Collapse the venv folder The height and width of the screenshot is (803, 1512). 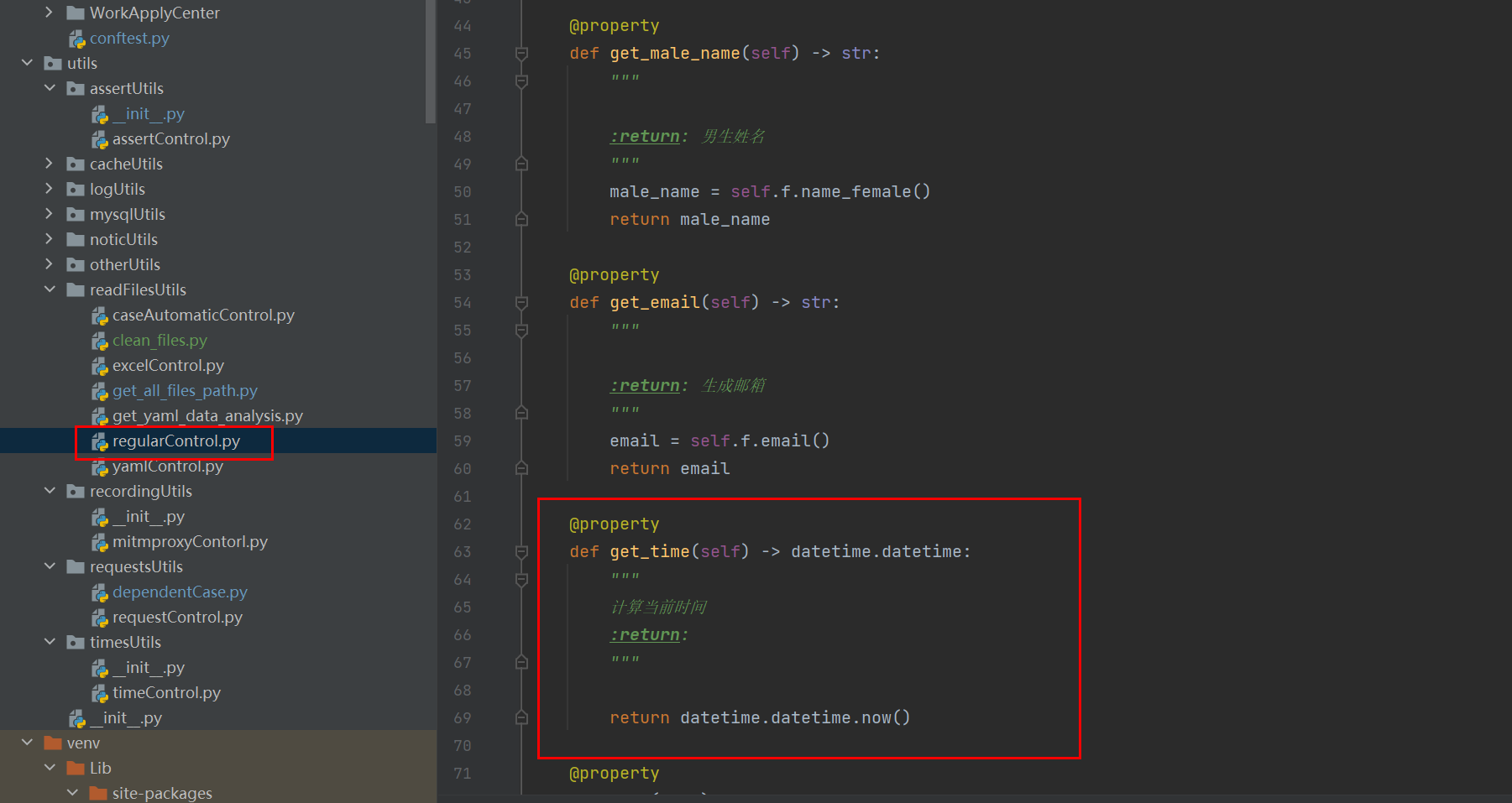27,743
